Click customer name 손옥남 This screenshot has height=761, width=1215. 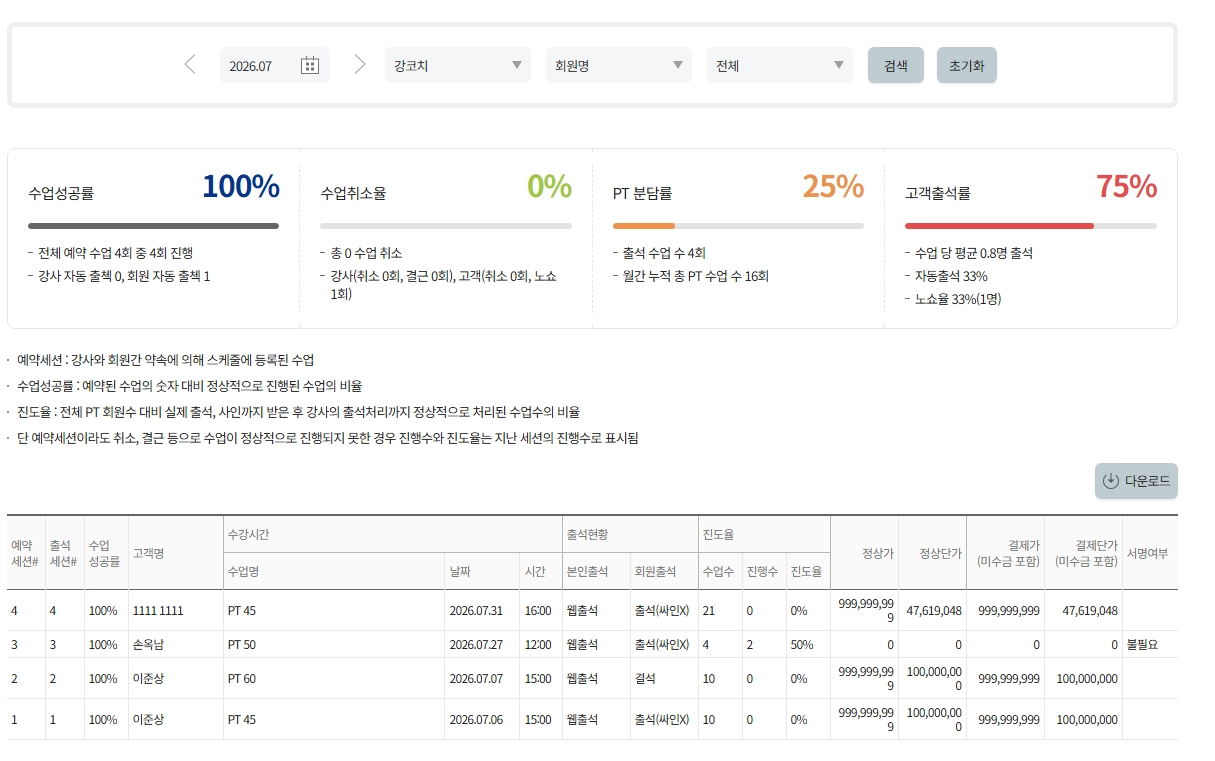click(148, 645)
